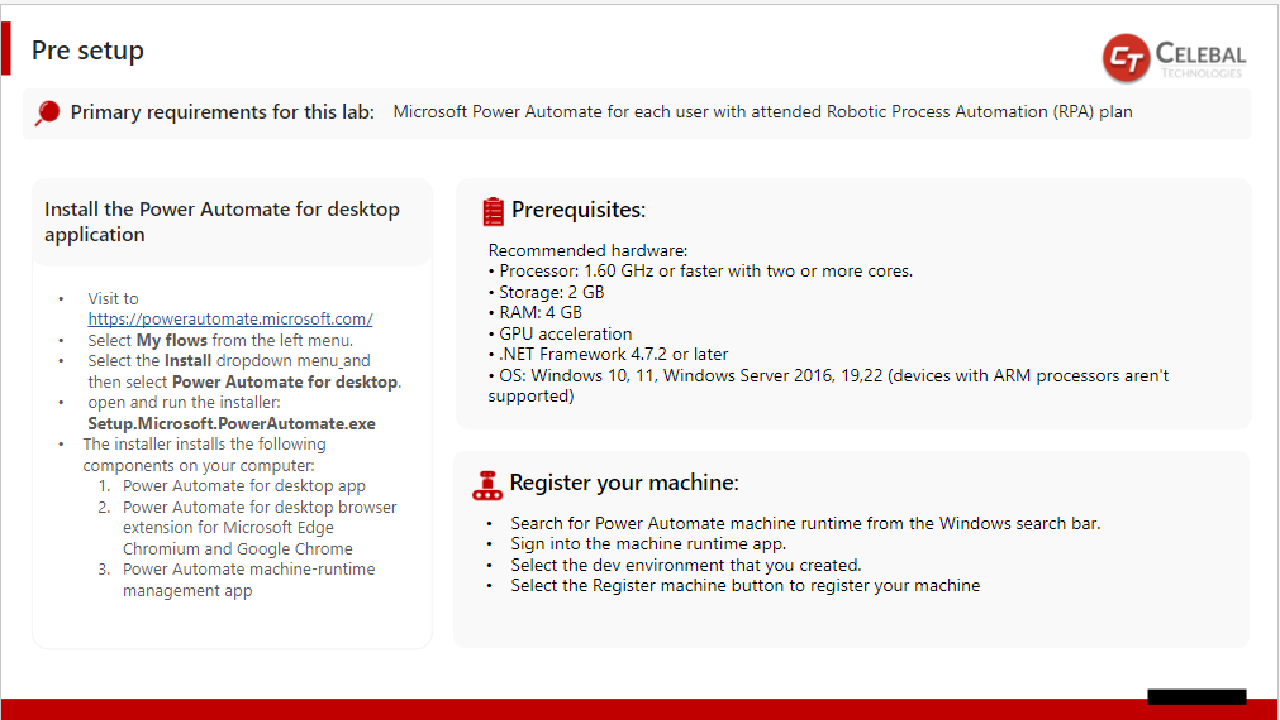Click the 'RAM: 4 GB' bullet
The width and height of the screenshot is (1280, 720).
(x=535, y=313)
